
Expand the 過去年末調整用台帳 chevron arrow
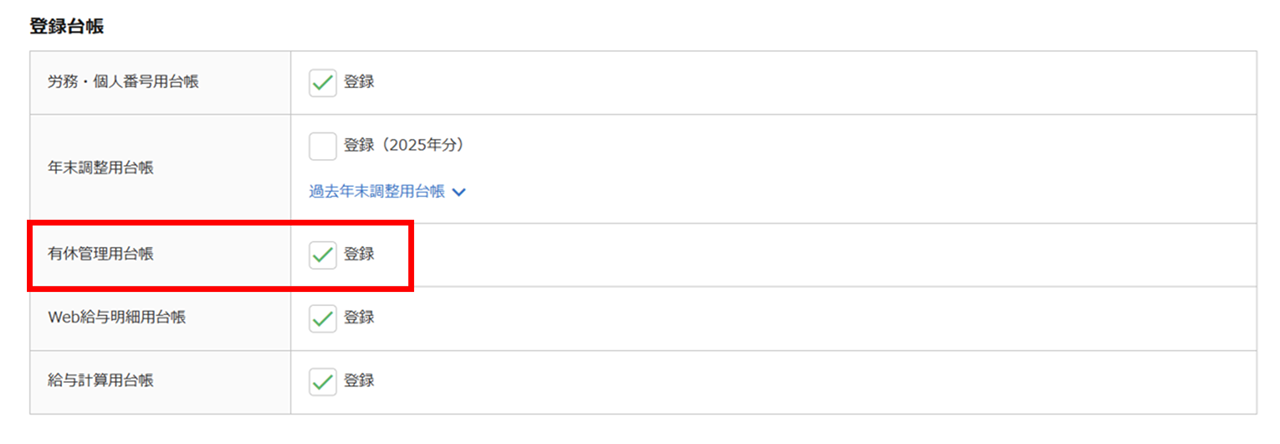(x=459, y=192)
